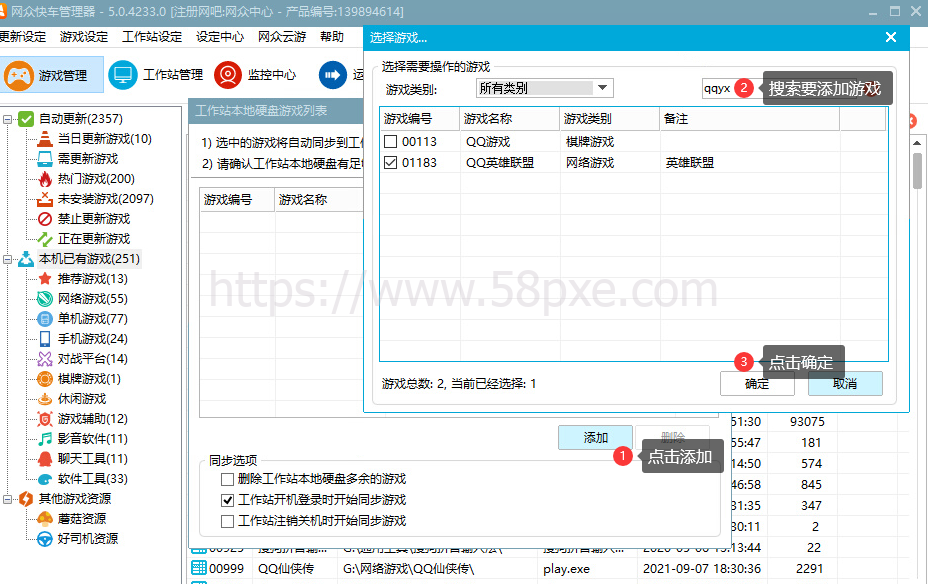Click the 2021-09-07 18:30:36 timestamp cell
This screenshot has width=928, height=584.
(702, 569)
